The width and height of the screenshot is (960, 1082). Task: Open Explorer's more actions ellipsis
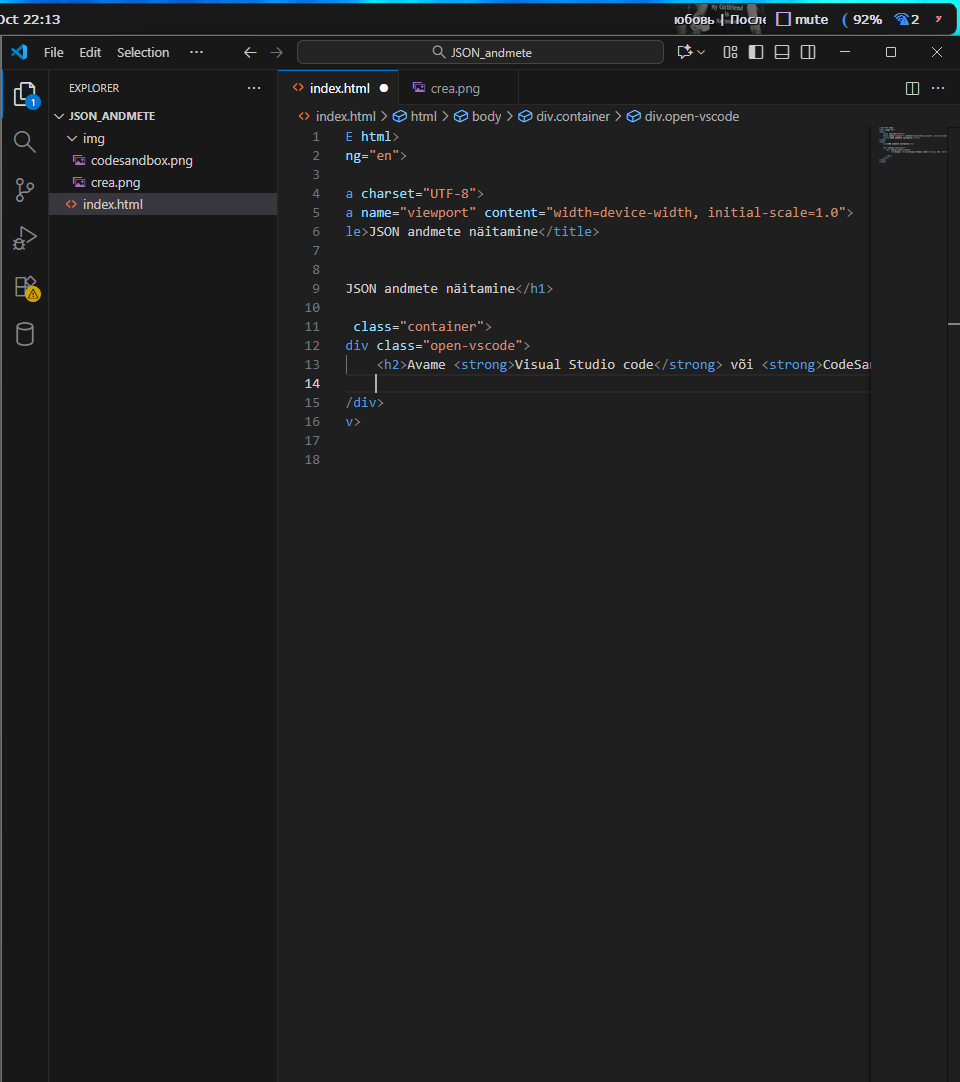coord(254,88)
